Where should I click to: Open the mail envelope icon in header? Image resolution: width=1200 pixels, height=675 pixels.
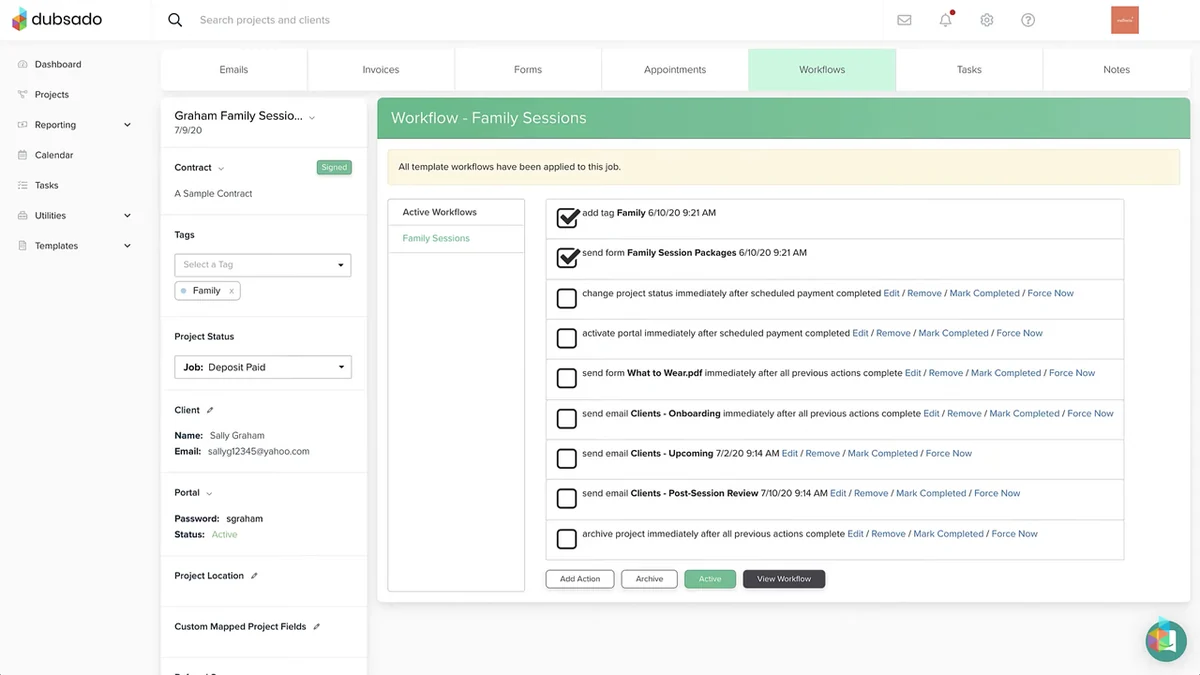(x=904, y=20)
